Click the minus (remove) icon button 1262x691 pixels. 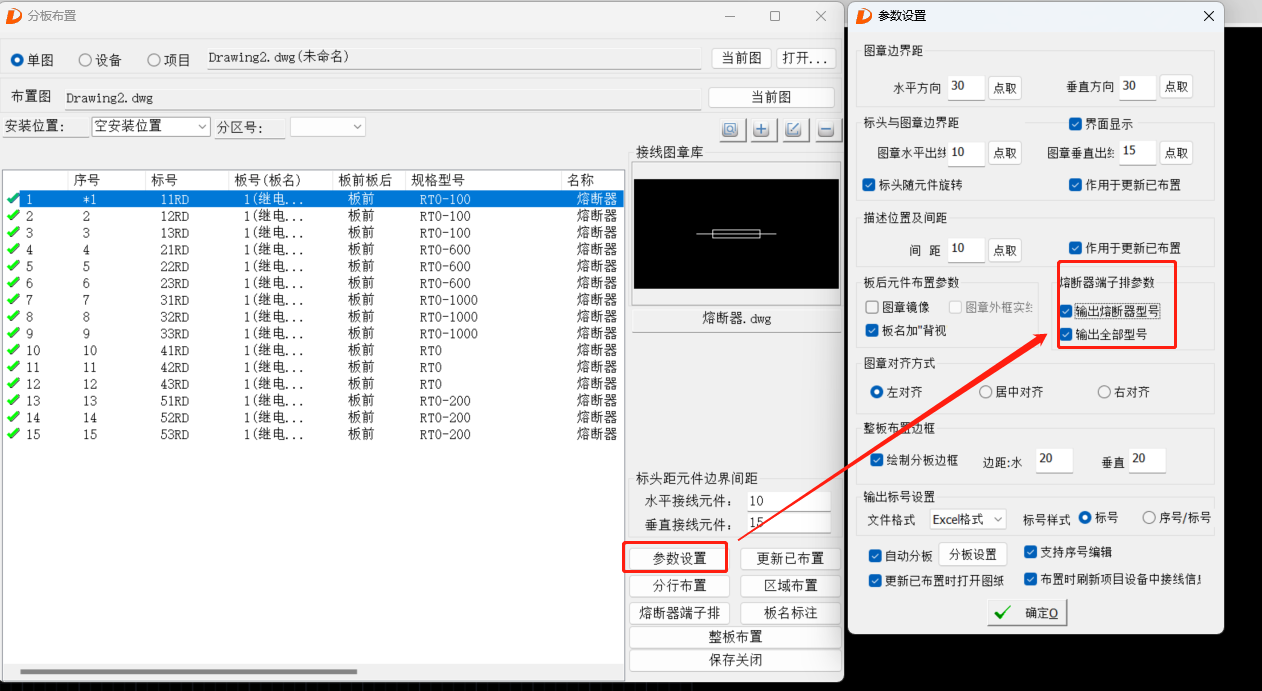point(825,130)
